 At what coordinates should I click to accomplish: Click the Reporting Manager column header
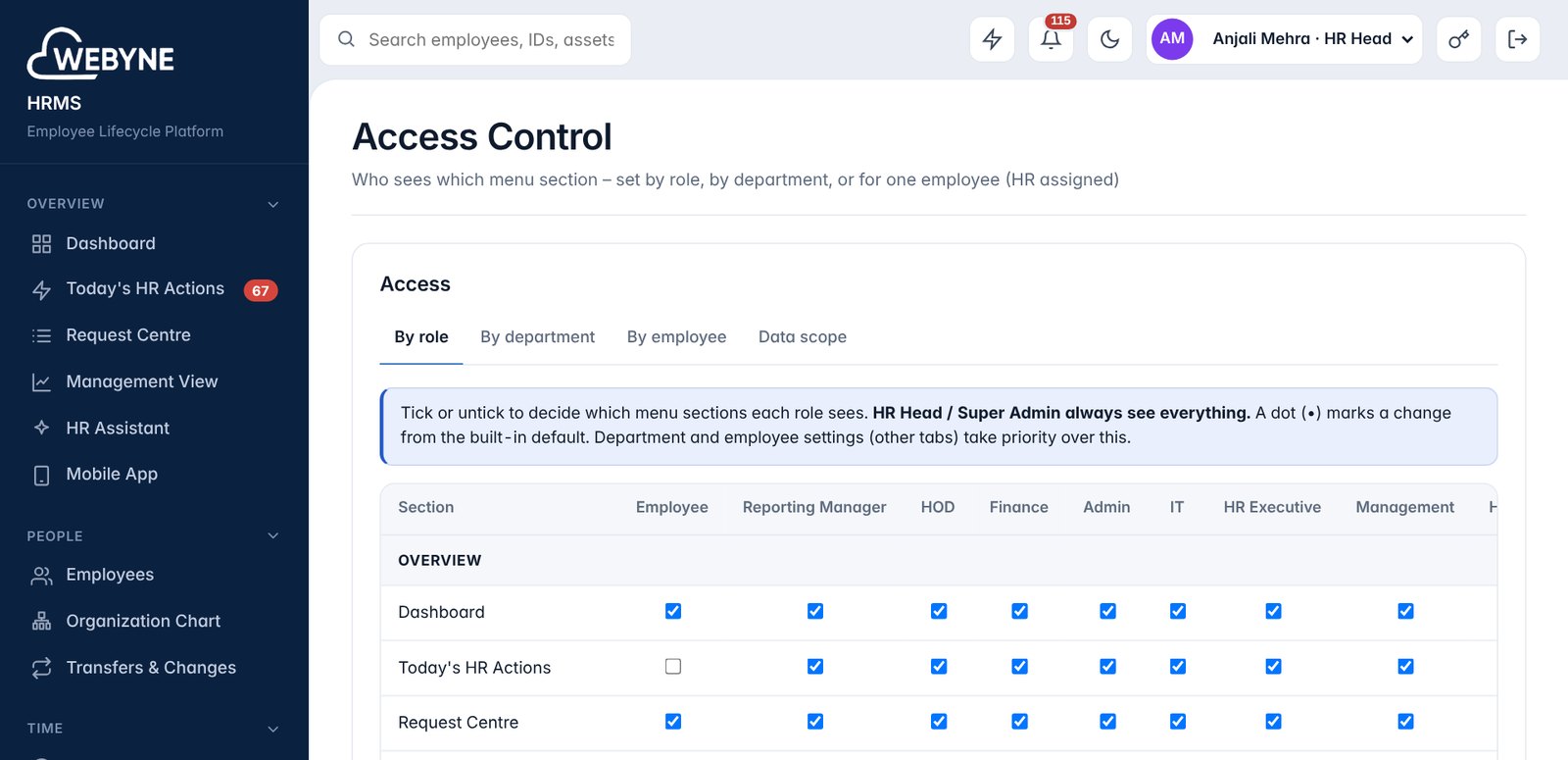click(814, 507)
